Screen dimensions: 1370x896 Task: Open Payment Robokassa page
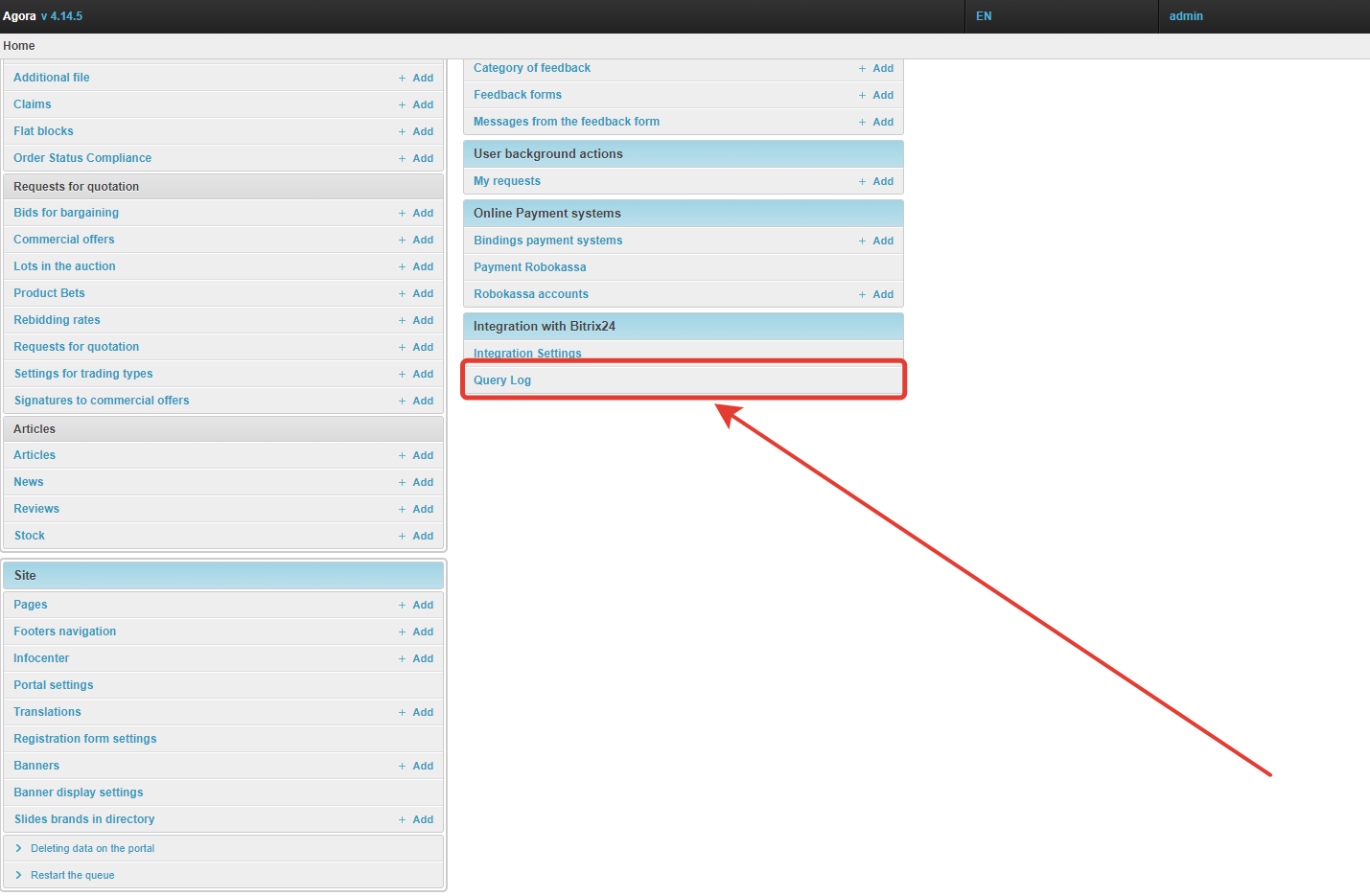pyautogui.click(x=529, y=267)
